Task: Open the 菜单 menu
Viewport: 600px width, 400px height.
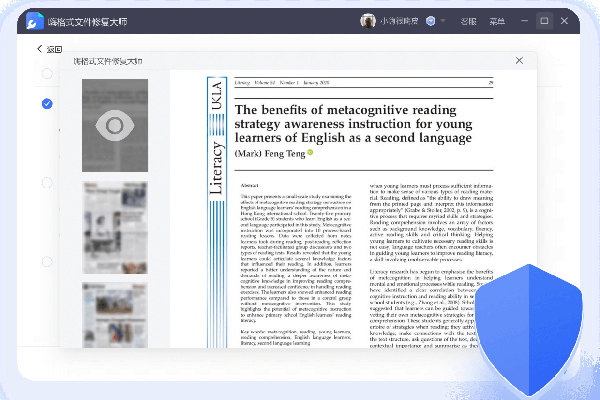Action: (x=497, y=20)
